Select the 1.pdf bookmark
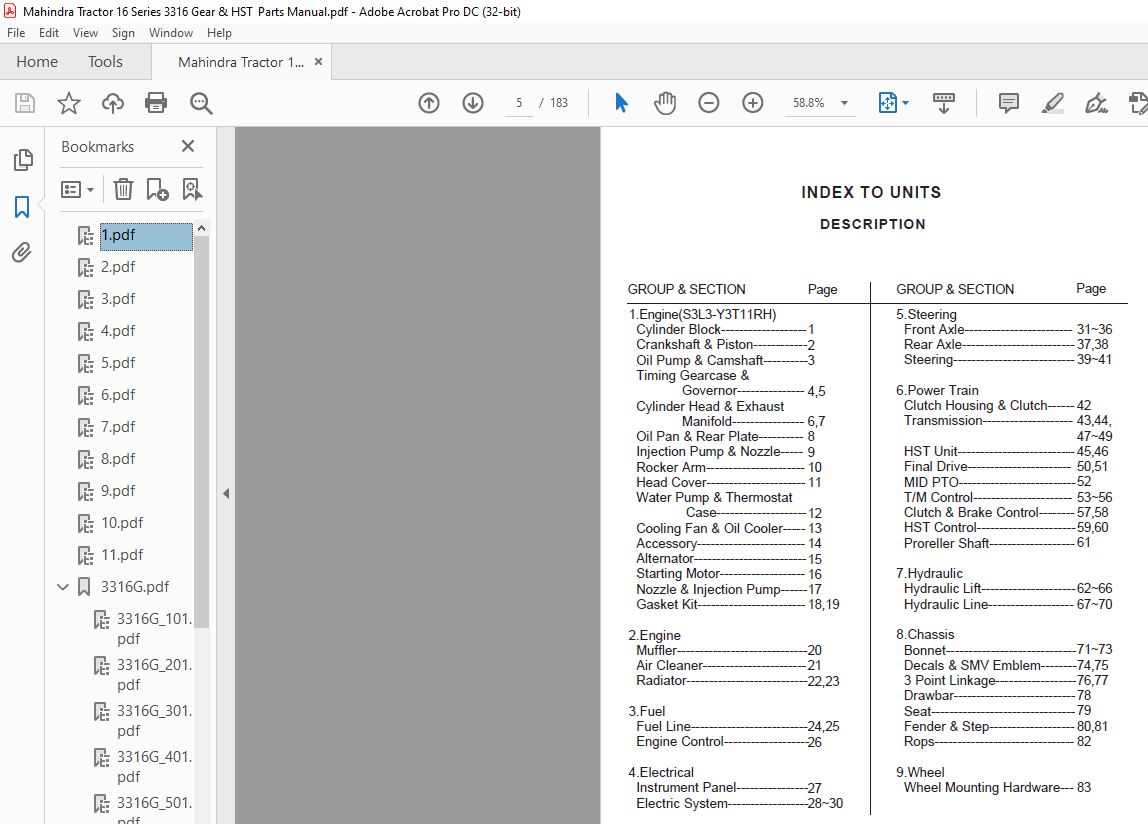 click(x=146, y=236)
